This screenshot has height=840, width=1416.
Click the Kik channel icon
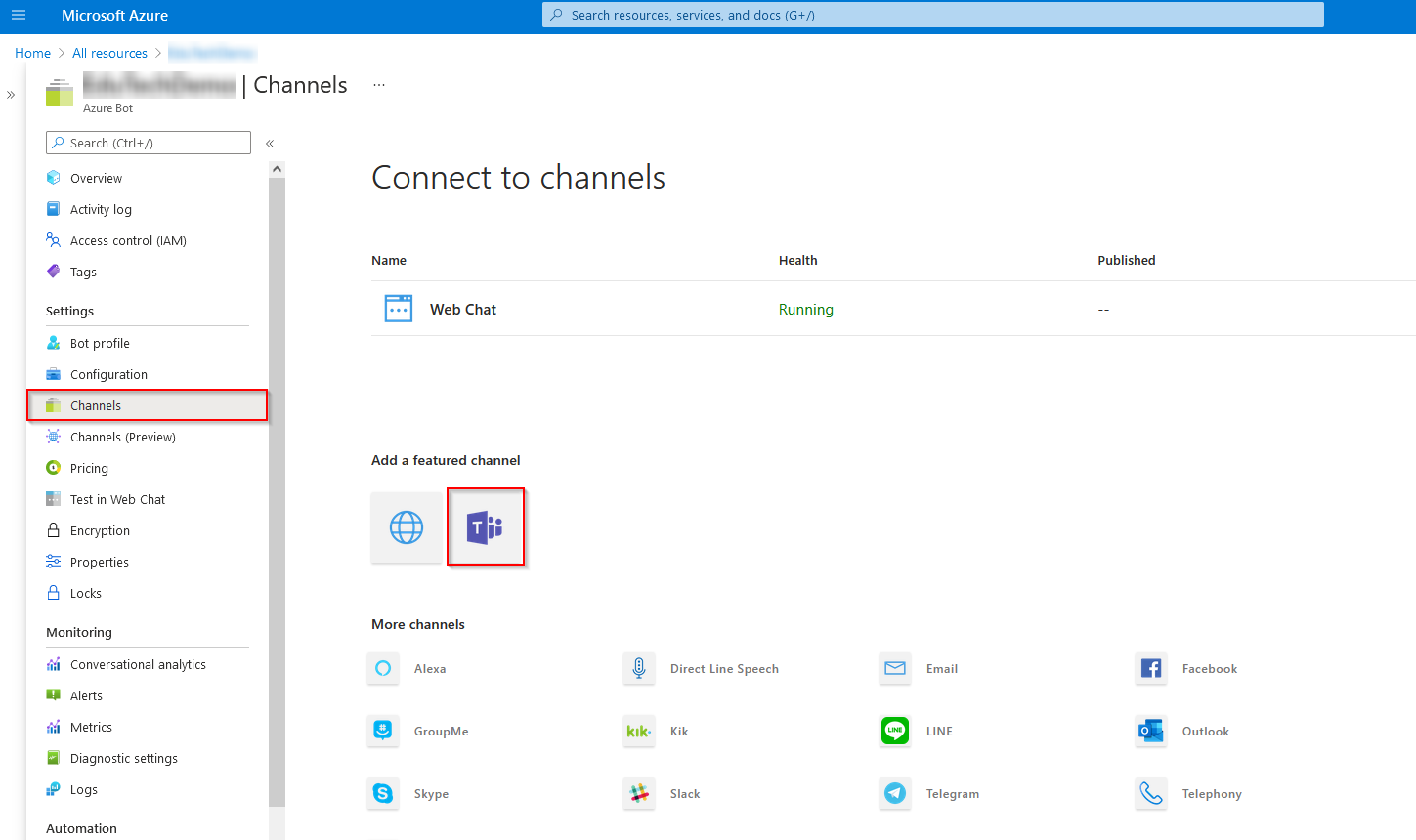(x=639, y=731)
